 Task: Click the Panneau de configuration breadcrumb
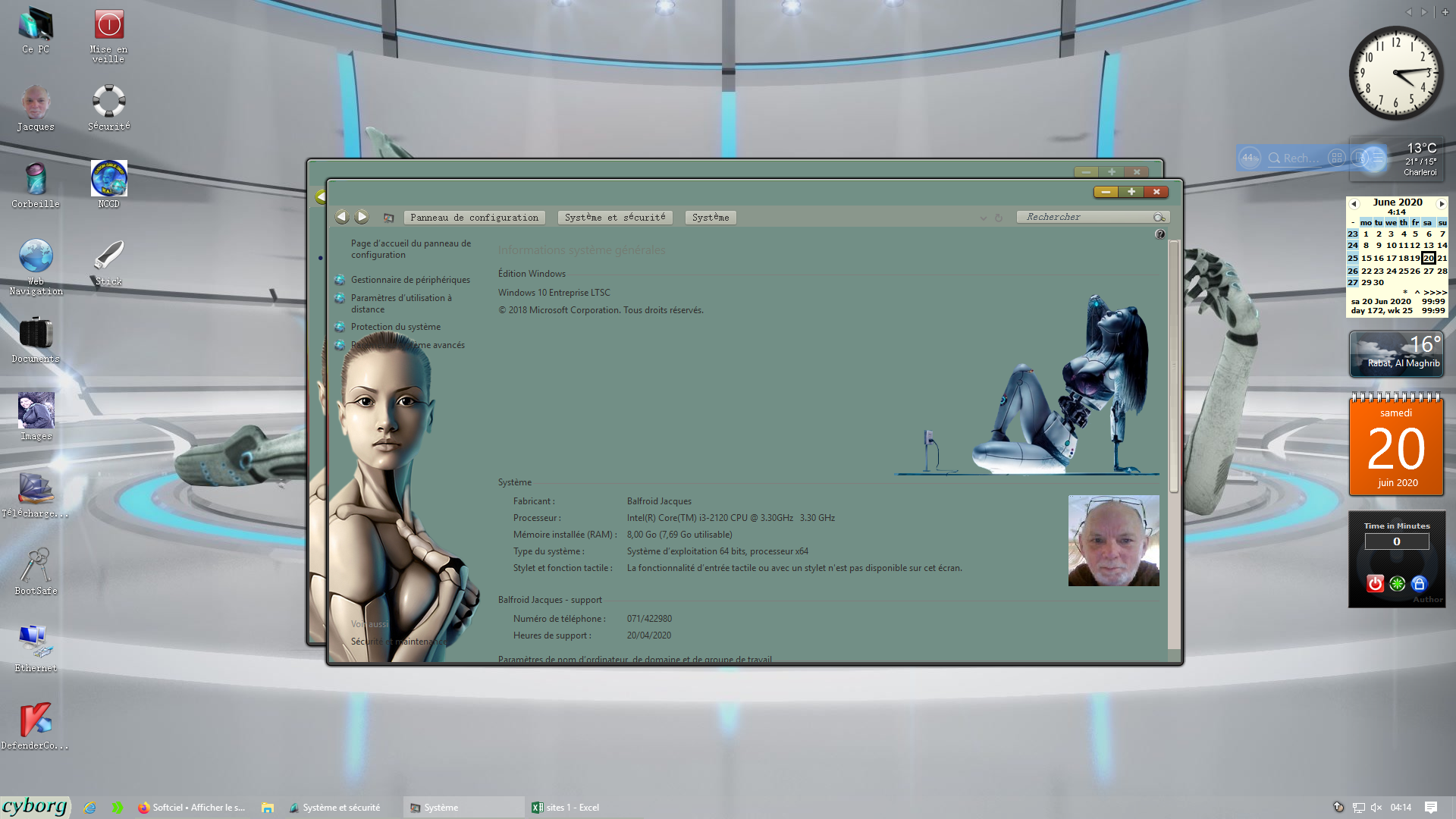pos(474,218)
